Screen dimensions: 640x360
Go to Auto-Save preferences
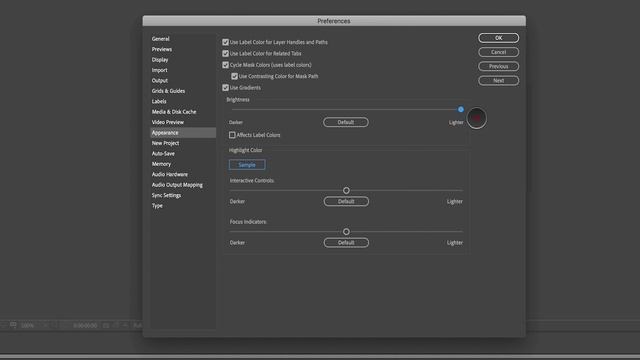[163, 153]
